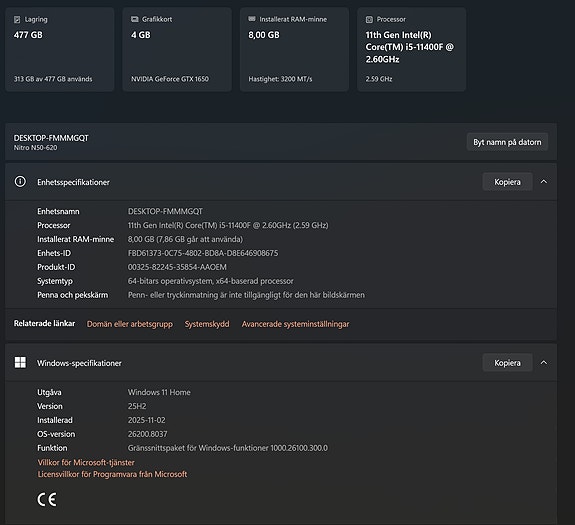This screenshot has height=525, width=575.
Task: Select the Enhetsspecifikationer header row
Action: [281, 182]
